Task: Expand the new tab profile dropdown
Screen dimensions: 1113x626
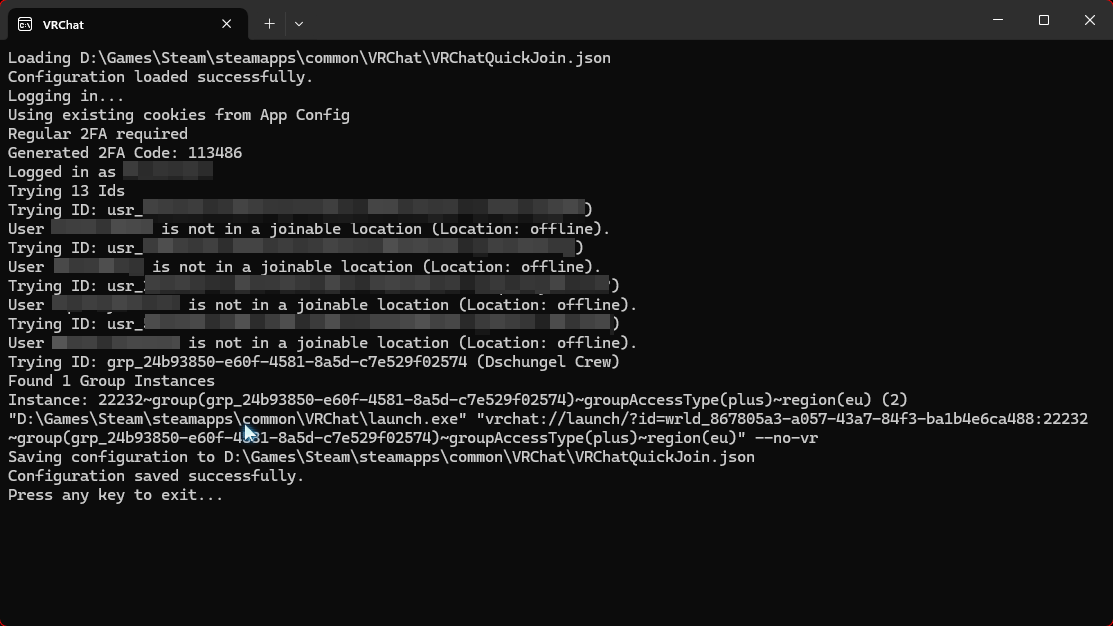Action: (x=299, y=24)
